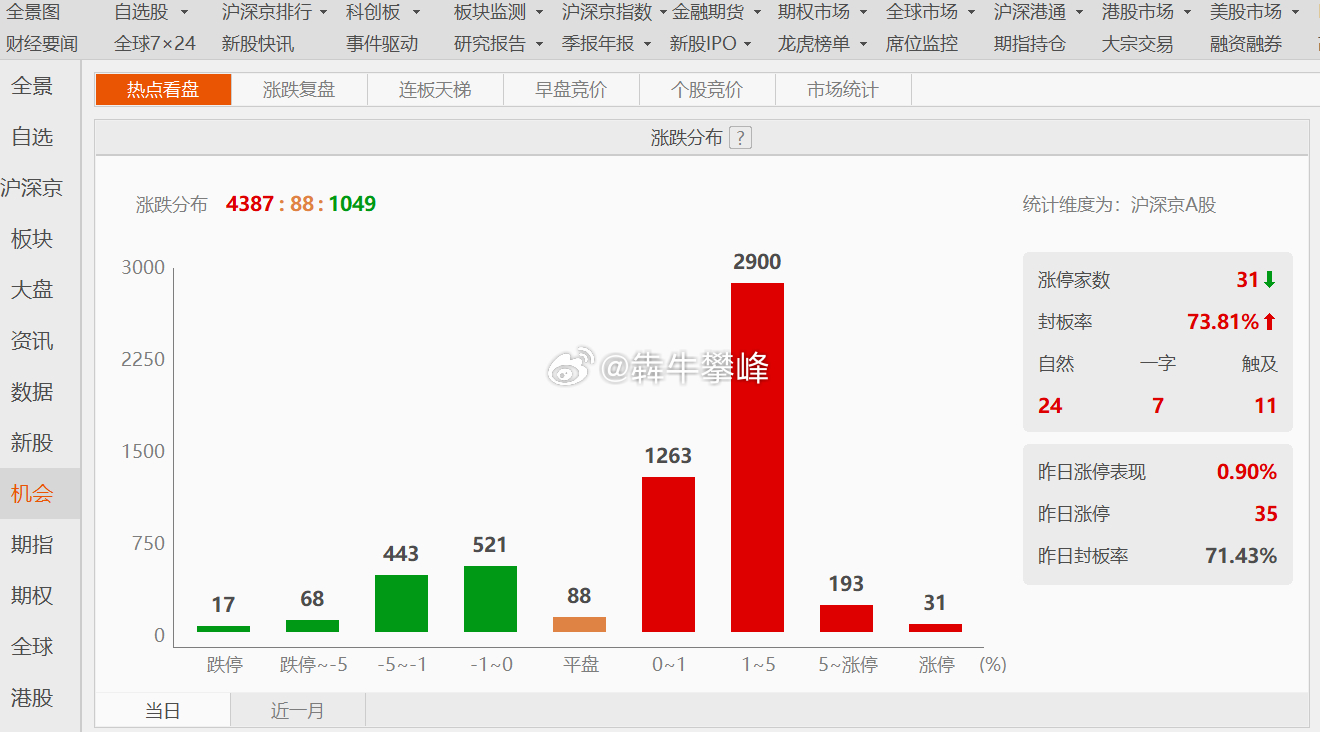This screenshot has height=732, width=1320.
Task: Switch chart to 近一月 tab
Action: coord(298,711)
